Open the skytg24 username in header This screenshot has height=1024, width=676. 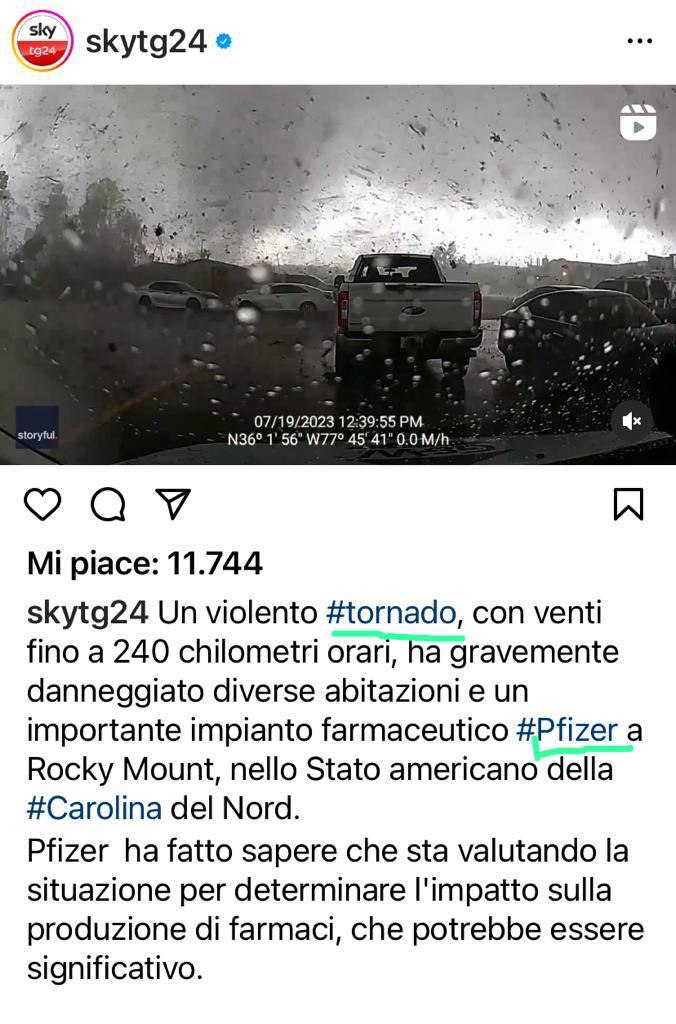pos(146,42)
